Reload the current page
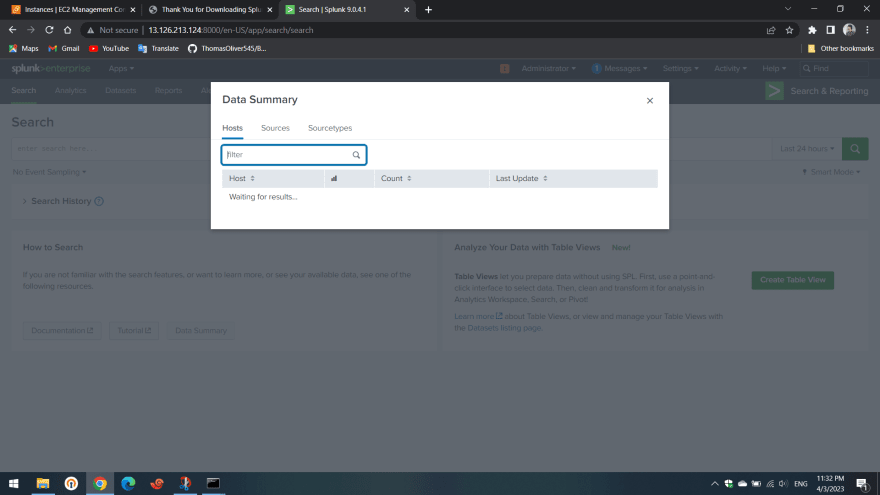 49,30
